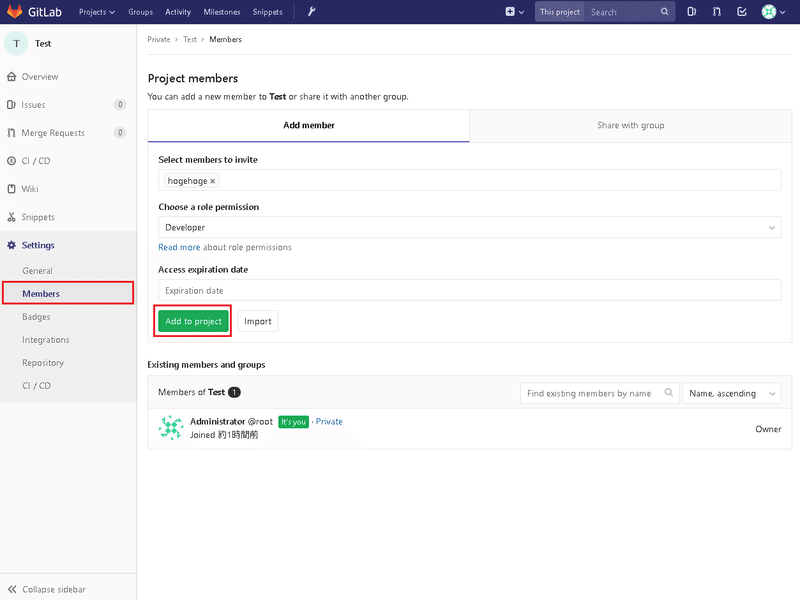Click the Merge Requests icon in sidebar
The height and width of the screenshot is (600, 800).
point(11,133)
